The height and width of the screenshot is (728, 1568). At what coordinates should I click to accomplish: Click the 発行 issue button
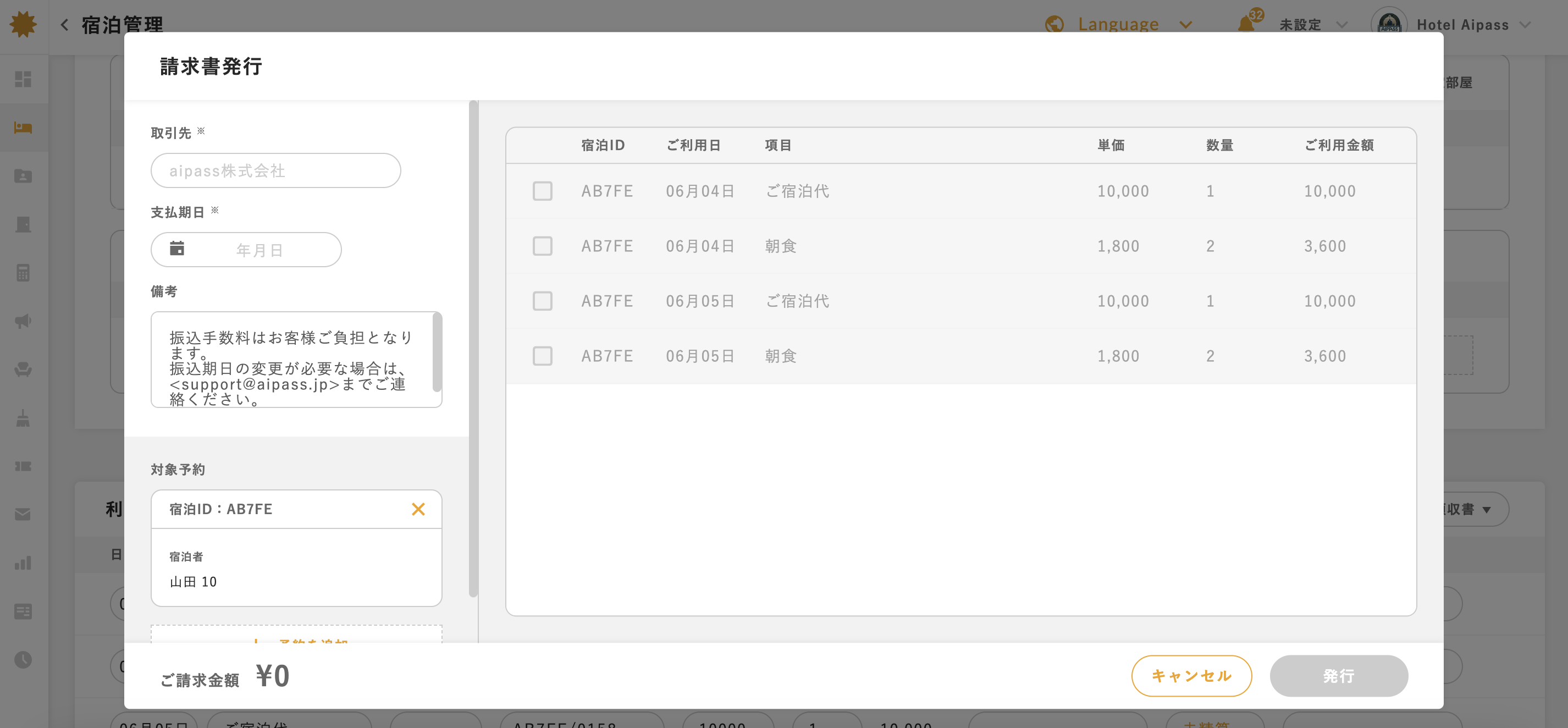pos(1339,676)
